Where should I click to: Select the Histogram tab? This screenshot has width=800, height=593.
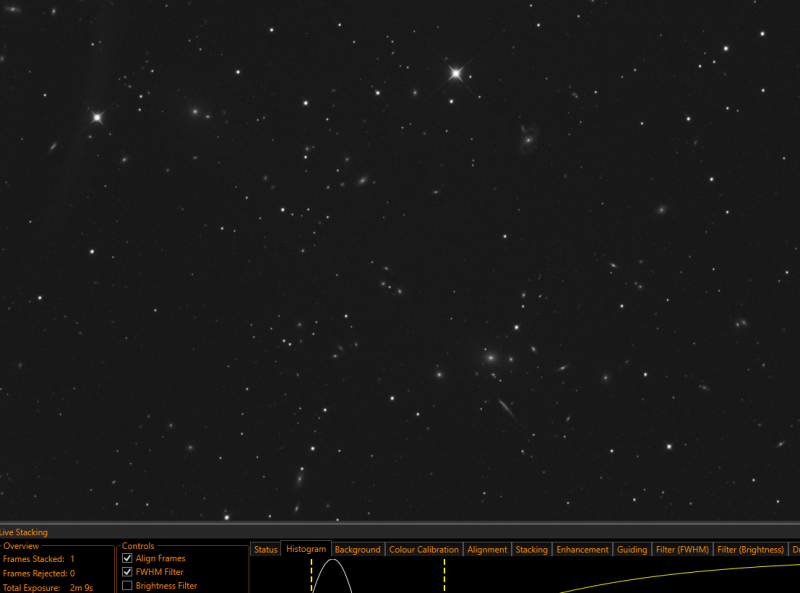tap(306, 549)
